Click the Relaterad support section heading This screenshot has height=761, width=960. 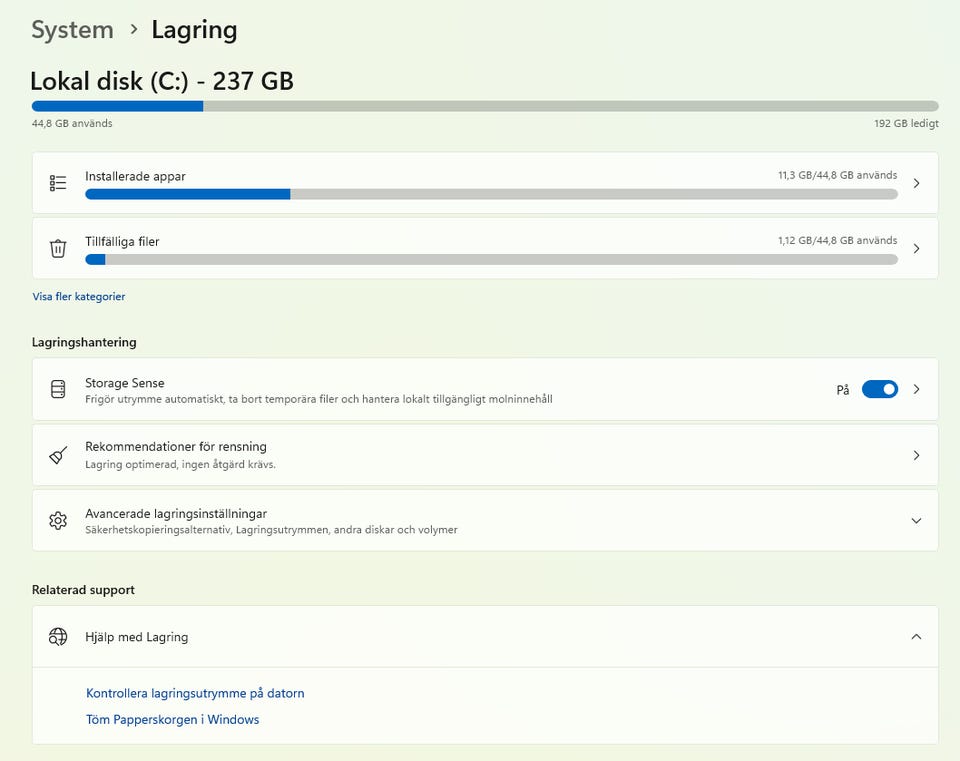(x=83, y=590)
